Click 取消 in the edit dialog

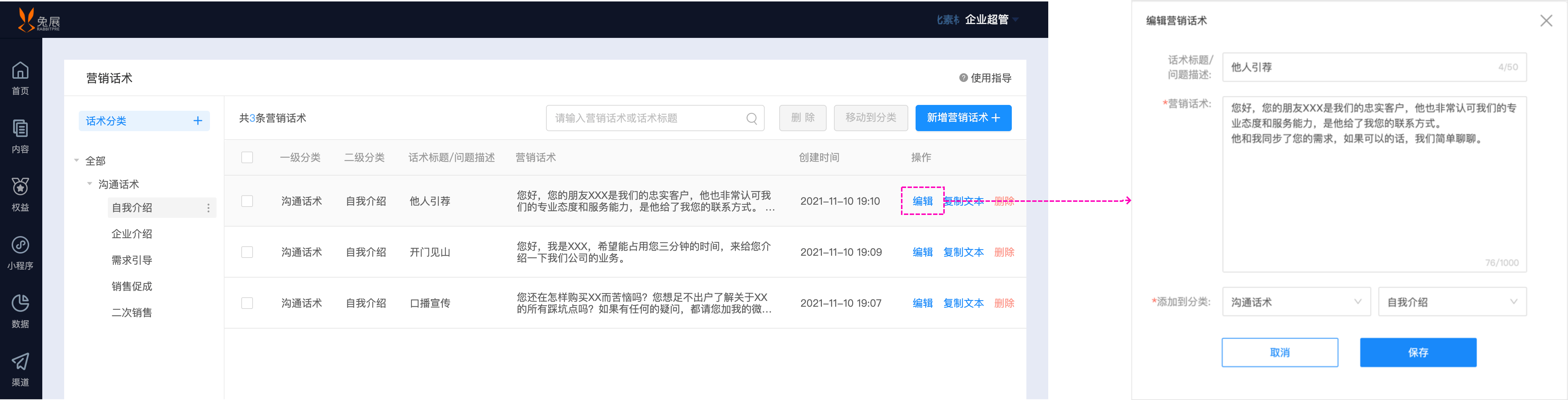(1280, 353)
